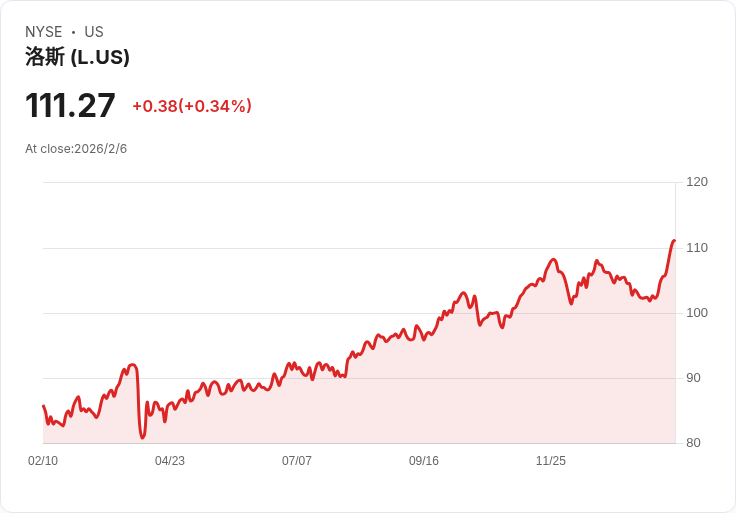Click the 90 price axis label
This screenshot has height=513, width=736.
tap(693, 378)
